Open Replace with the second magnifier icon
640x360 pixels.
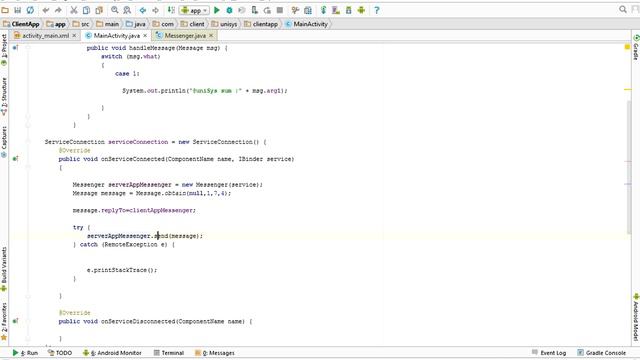coord(127,10)
